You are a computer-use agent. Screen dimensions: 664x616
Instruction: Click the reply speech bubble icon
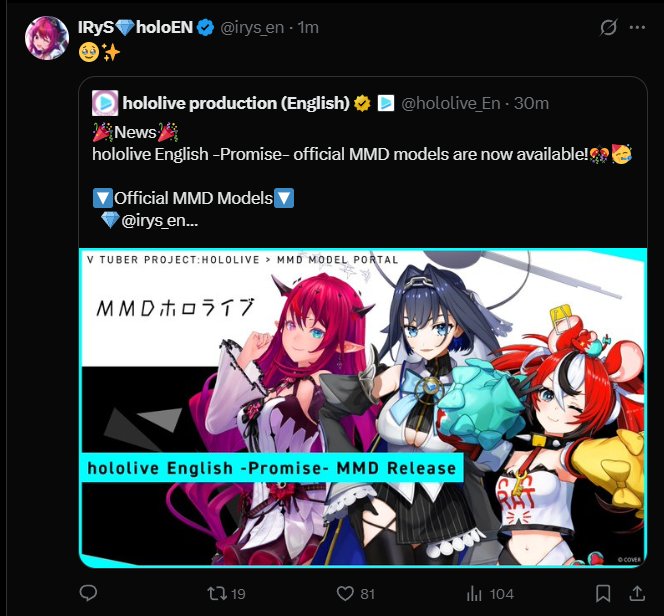coord(89,593)
